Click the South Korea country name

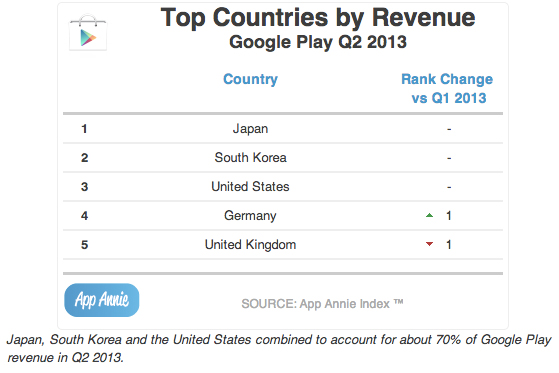(x=250, y=157)
